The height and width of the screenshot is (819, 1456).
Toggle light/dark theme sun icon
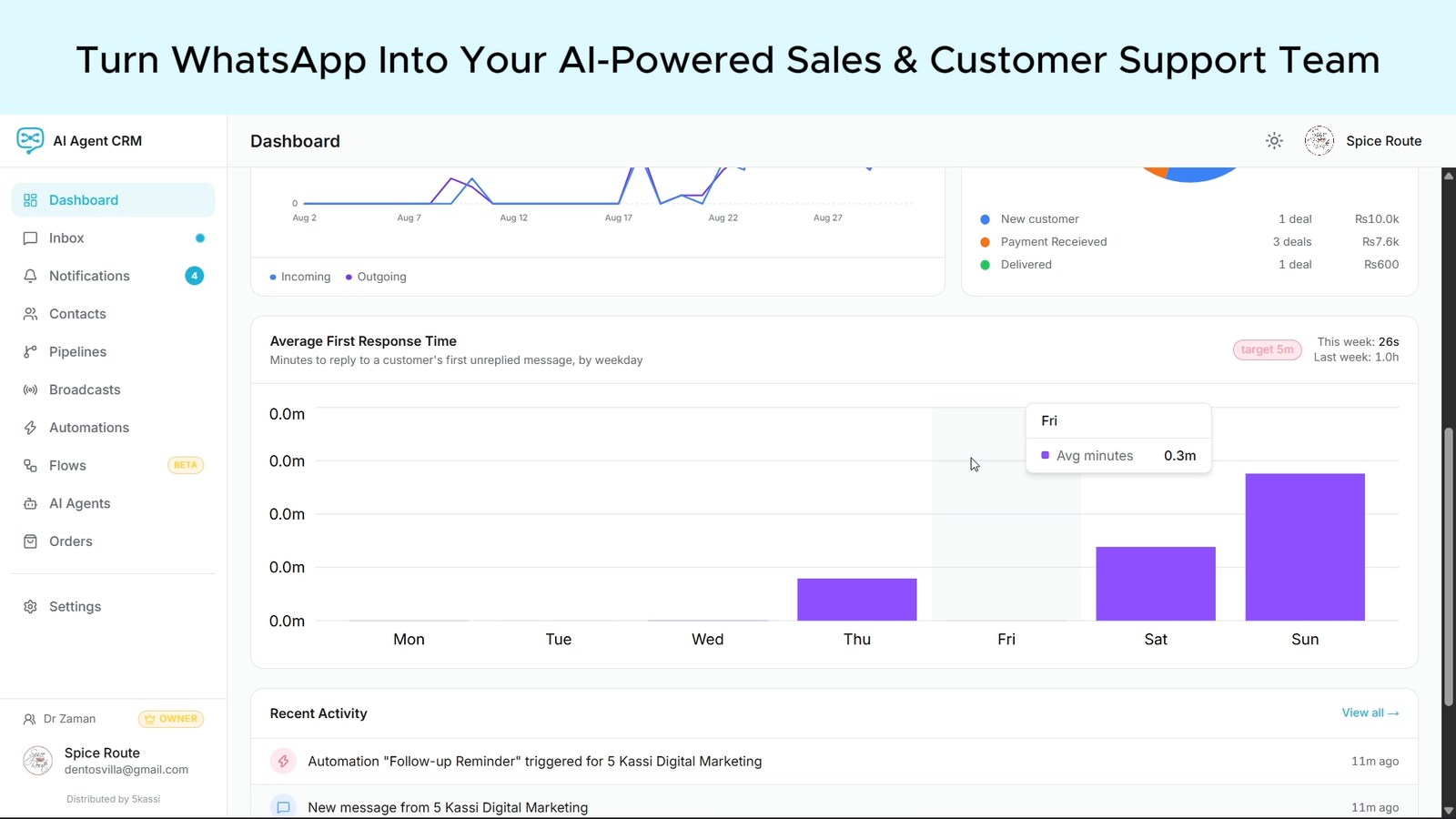(x=1274, y=141)
